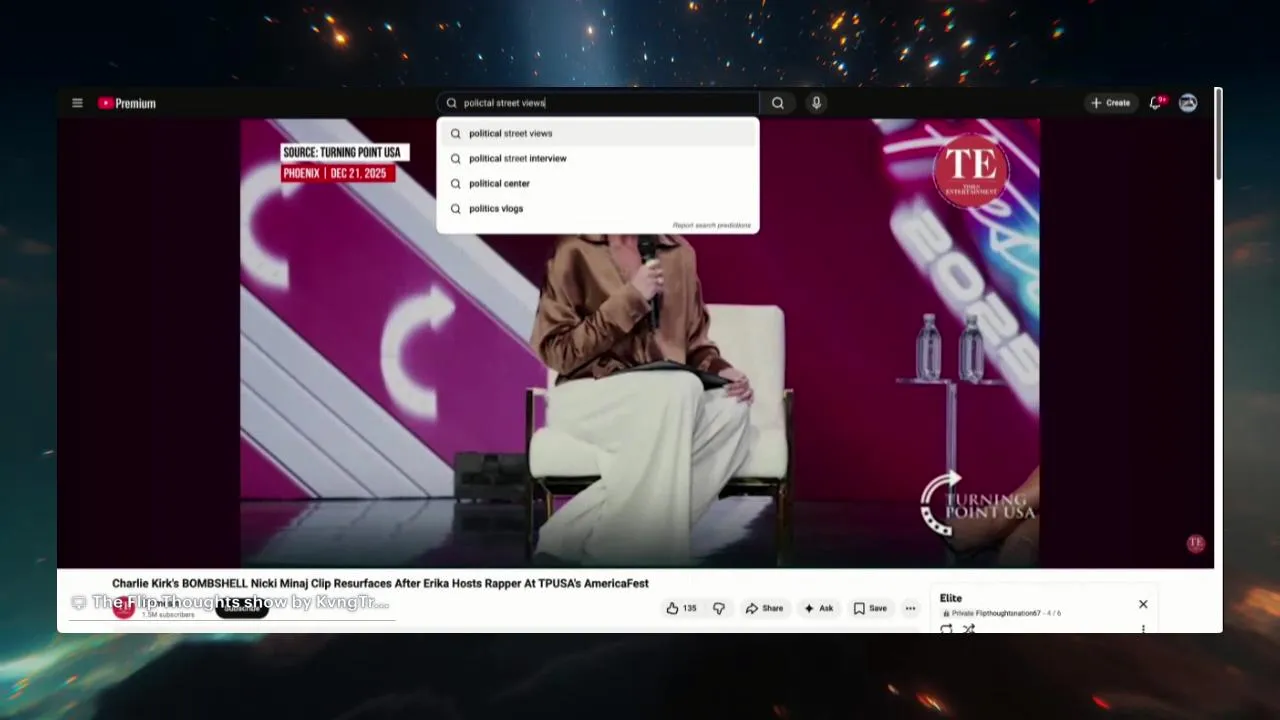1280x720 pixels.
Task: Open the YouTube hamburger guide menu
Action: [77, 103]
